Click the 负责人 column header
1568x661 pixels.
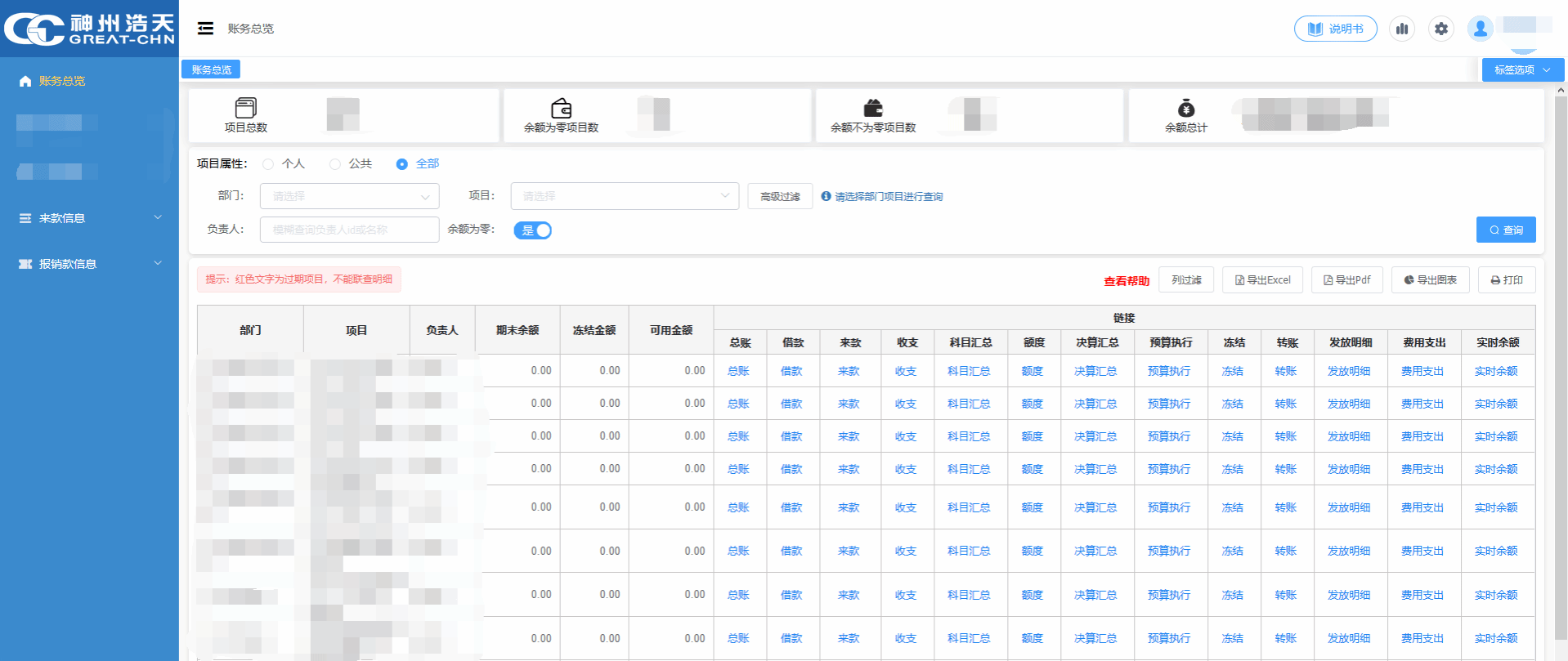[x=442, y=330]
